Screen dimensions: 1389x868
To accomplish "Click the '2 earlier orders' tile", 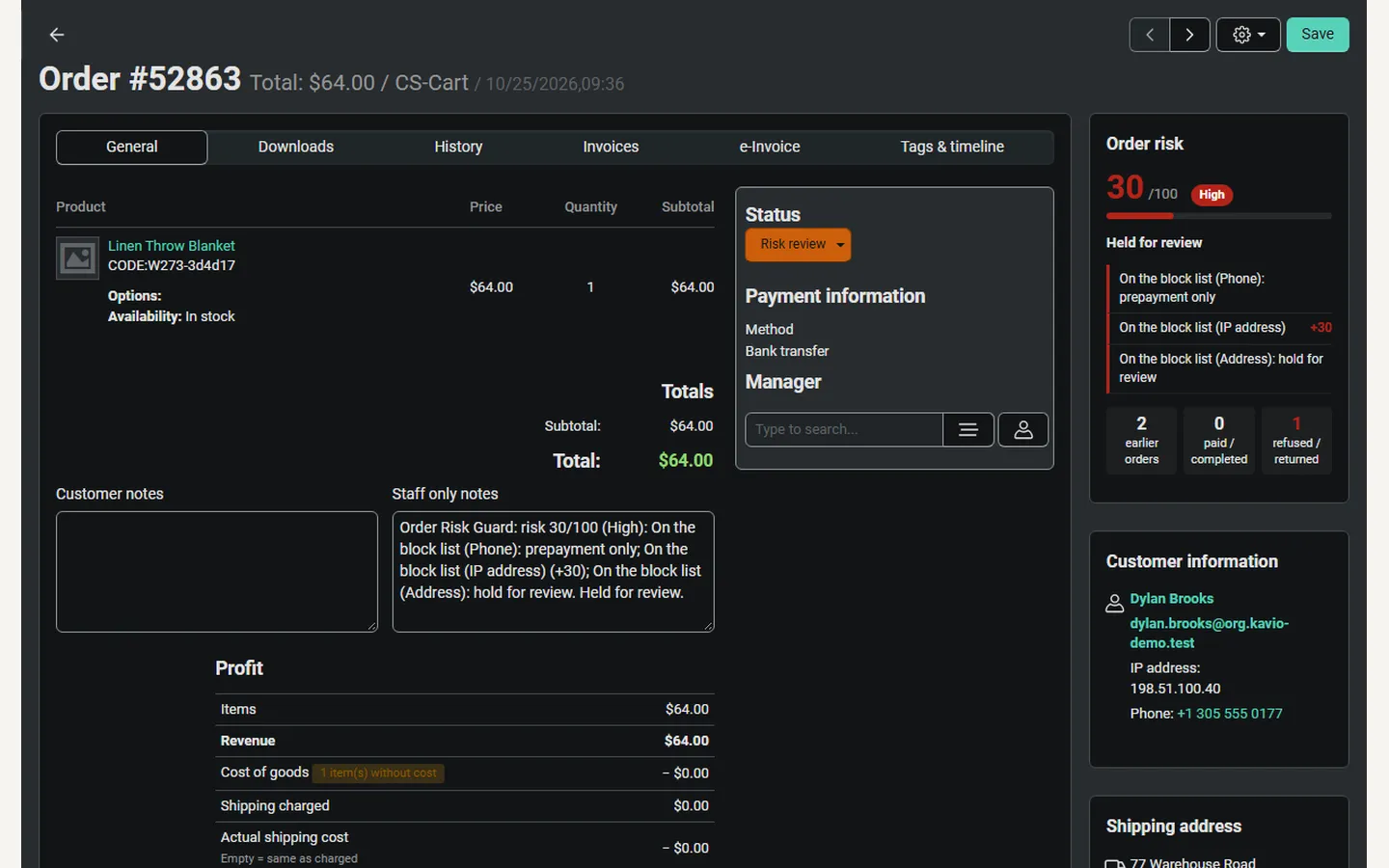I will (1142, 441).
